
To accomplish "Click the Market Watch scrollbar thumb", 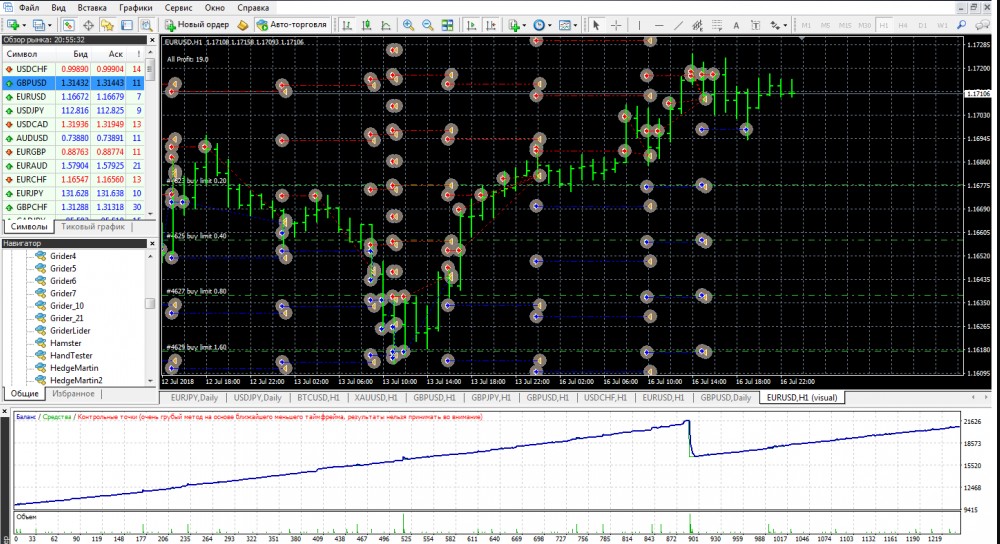I will click(150, 70).
